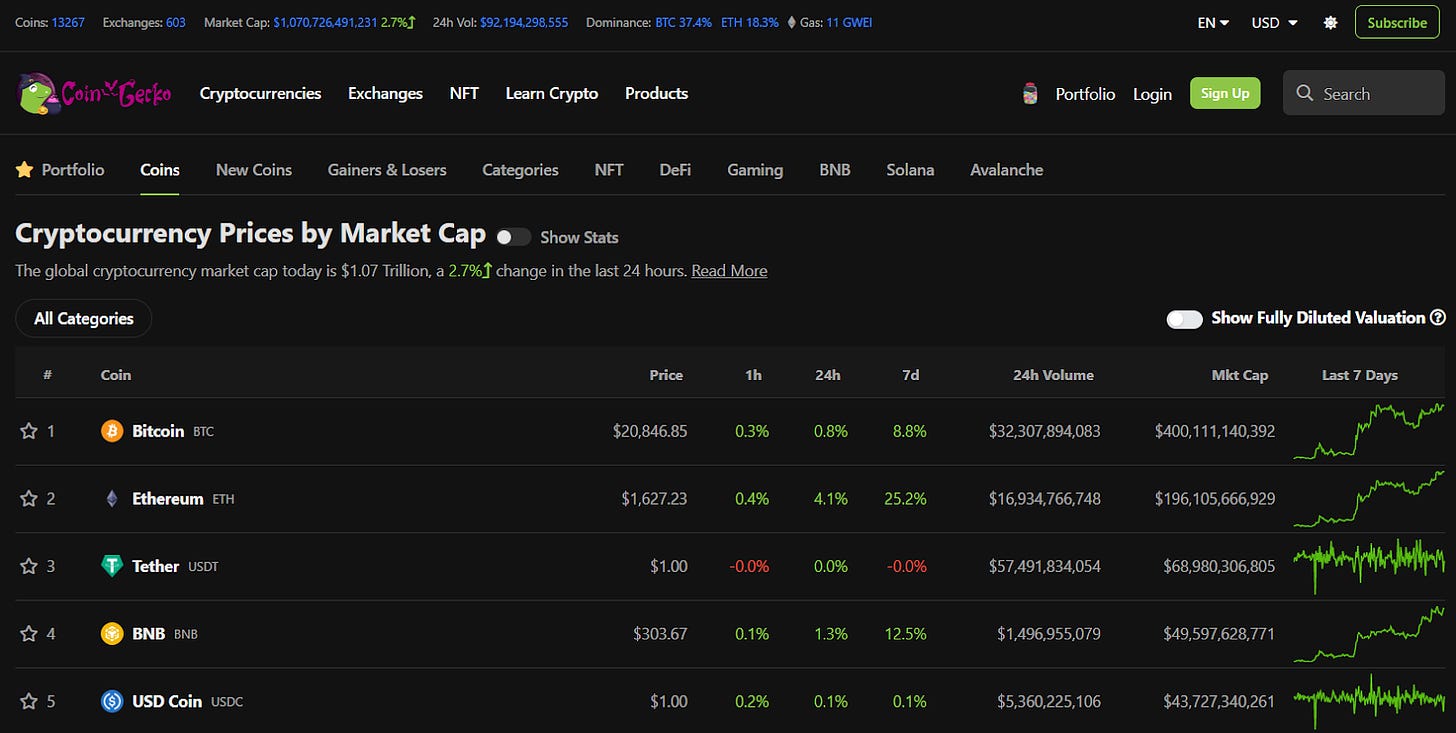Click the CoinGecko logo
This screenshot has height=733, width=1456.
click(95, 93)
